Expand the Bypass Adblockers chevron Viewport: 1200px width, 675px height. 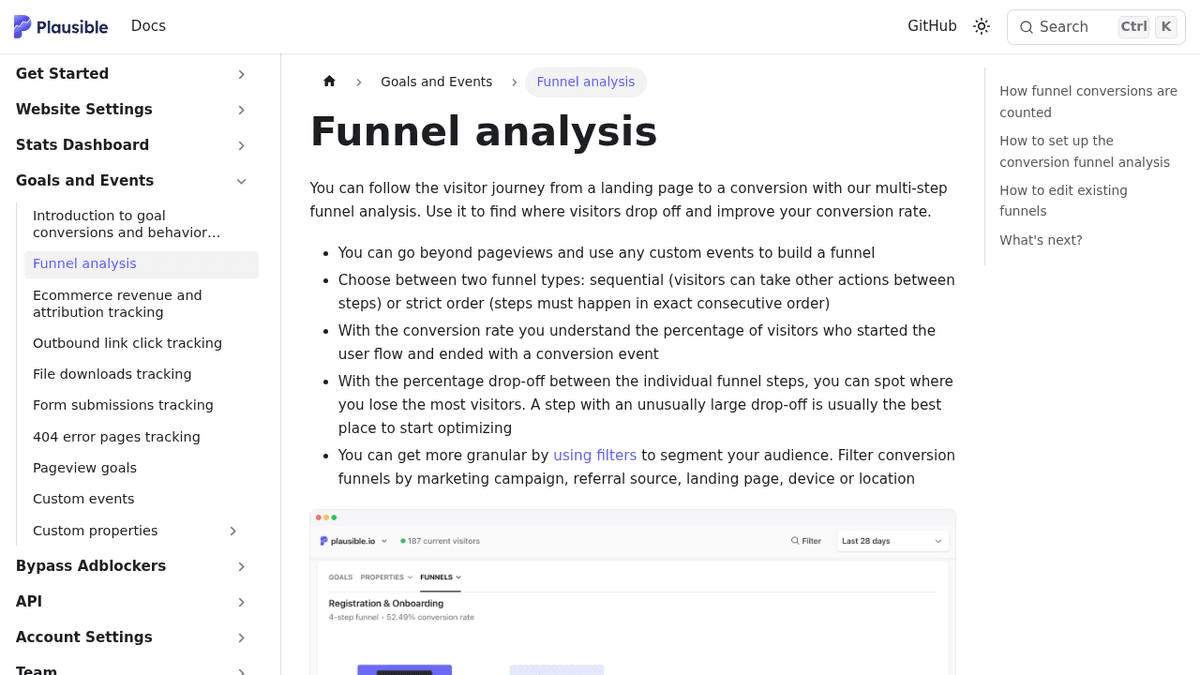(x=241, y=567)
